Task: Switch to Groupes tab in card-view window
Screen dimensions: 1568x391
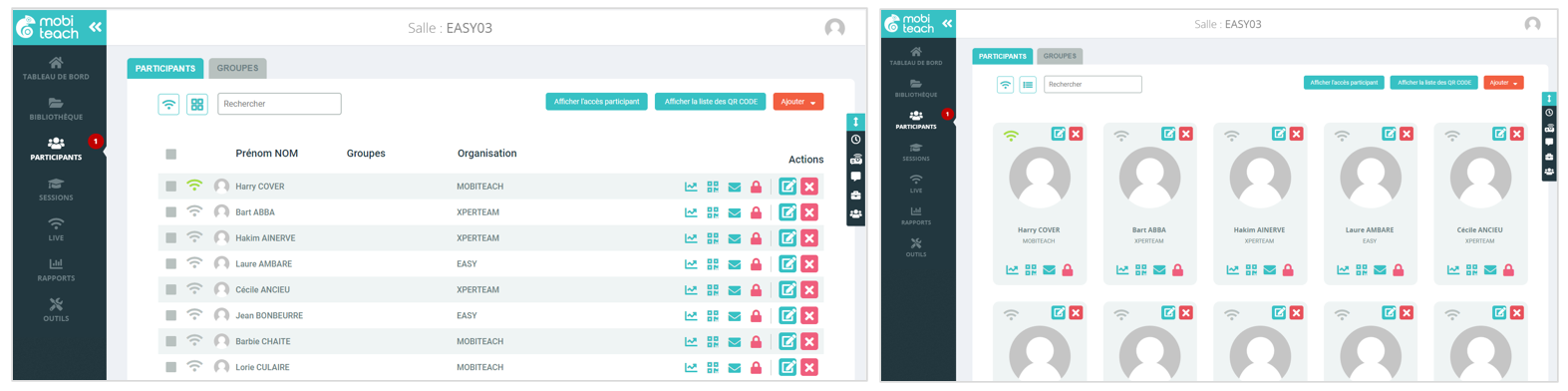Action: pos(1060,56)
